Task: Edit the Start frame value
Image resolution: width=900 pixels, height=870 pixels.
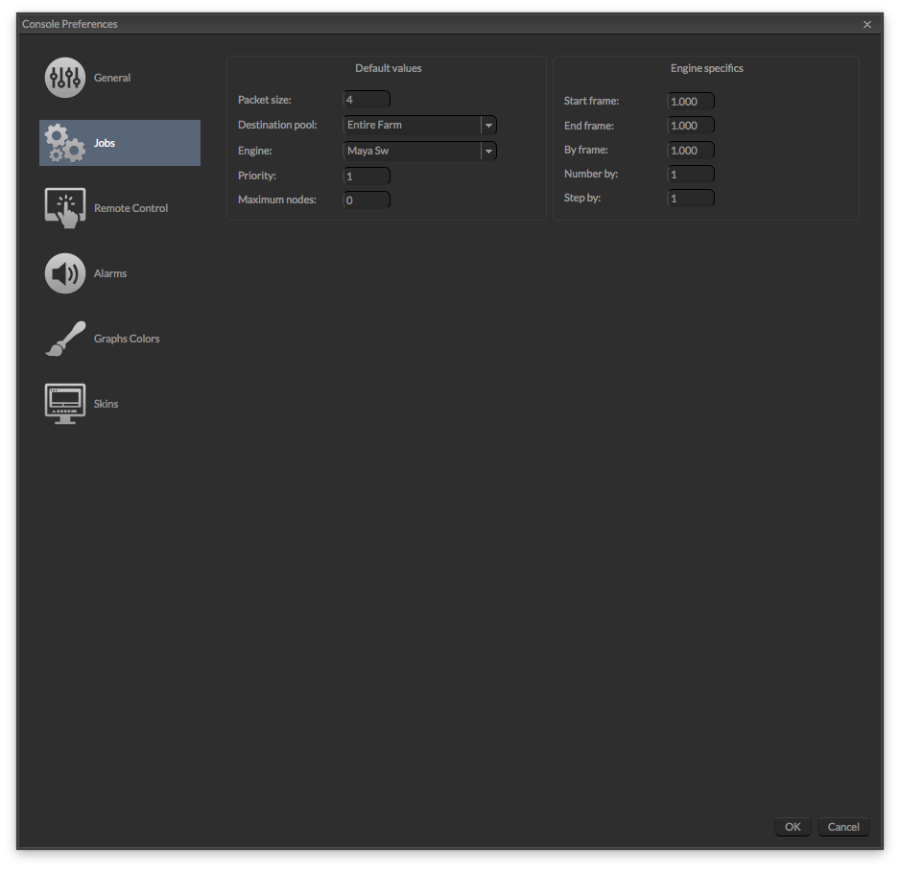Action: click(x=690, y=100)
